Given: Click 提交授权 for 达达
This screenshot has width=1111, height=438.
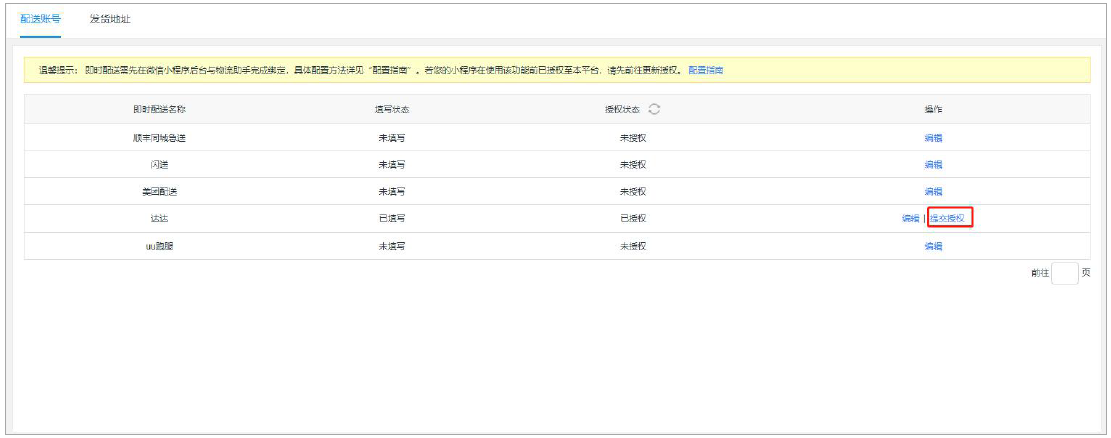Looking at the screenshot, I should click(x=948, y=219).
